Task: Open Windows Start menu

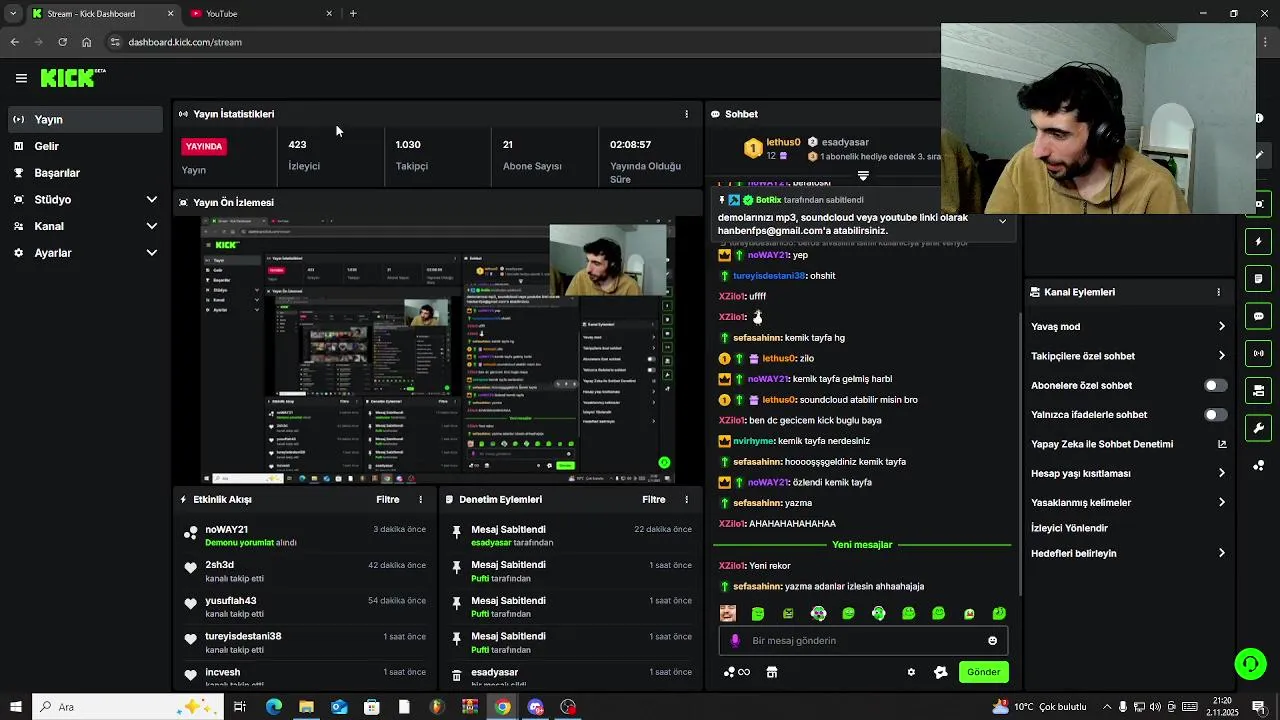Action: 15,707
